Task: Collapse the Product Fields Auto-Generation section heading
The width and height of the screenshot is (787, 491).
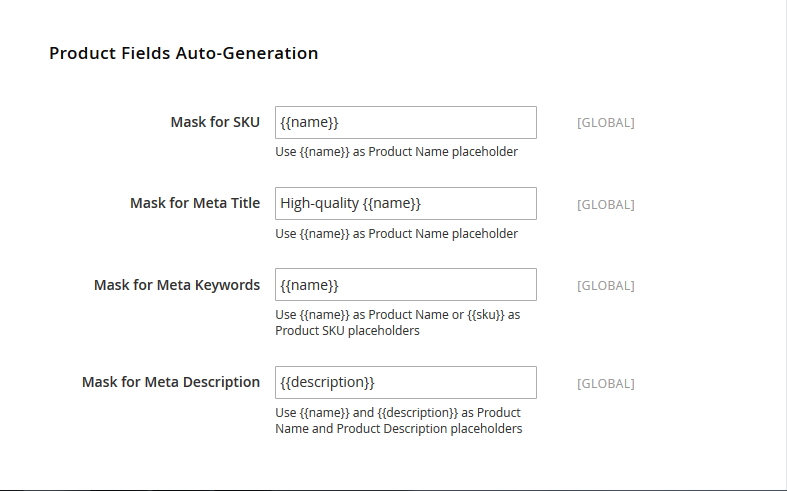Action: pyautogui.click(x=183, y=53)
